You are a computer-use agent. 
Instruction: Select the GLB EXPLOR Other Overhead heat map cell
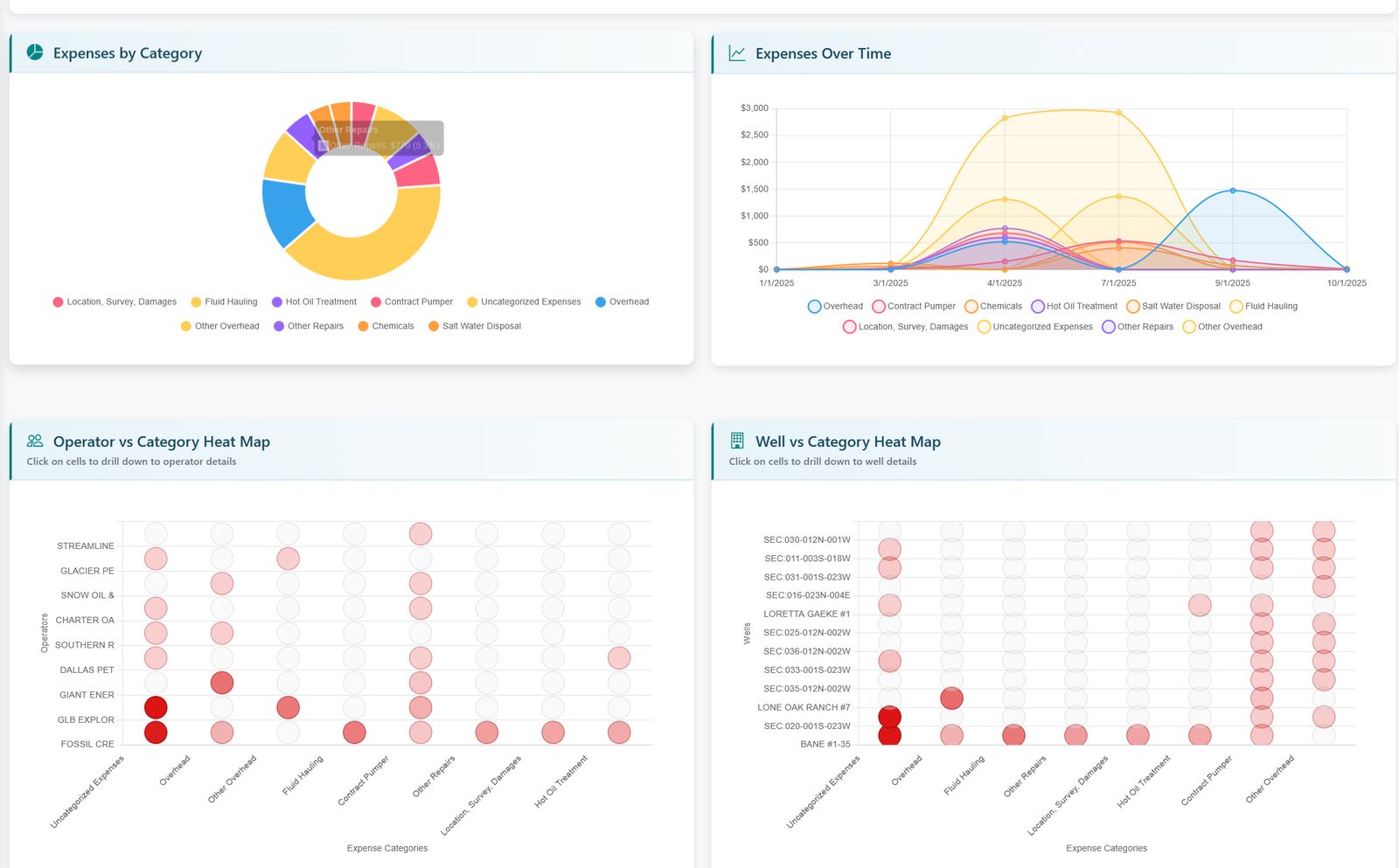(289, 707)
